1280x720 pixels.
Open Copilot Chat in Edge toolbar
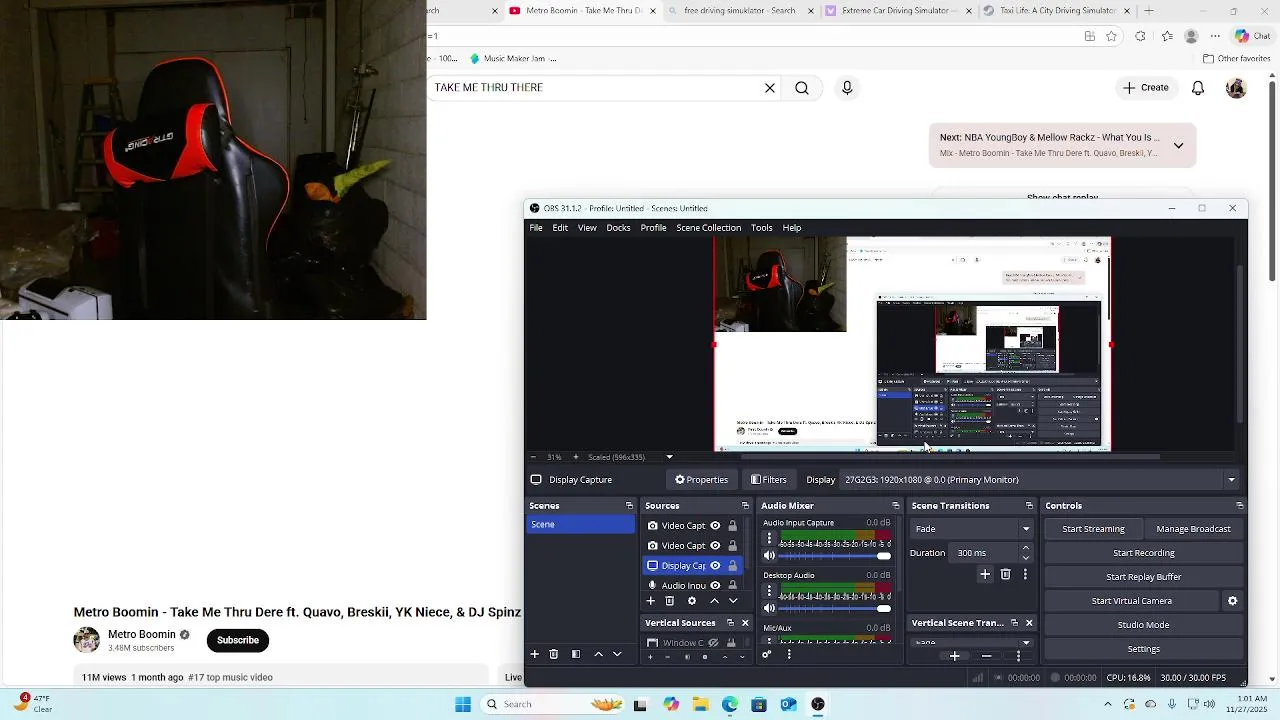coord(1252,36)
